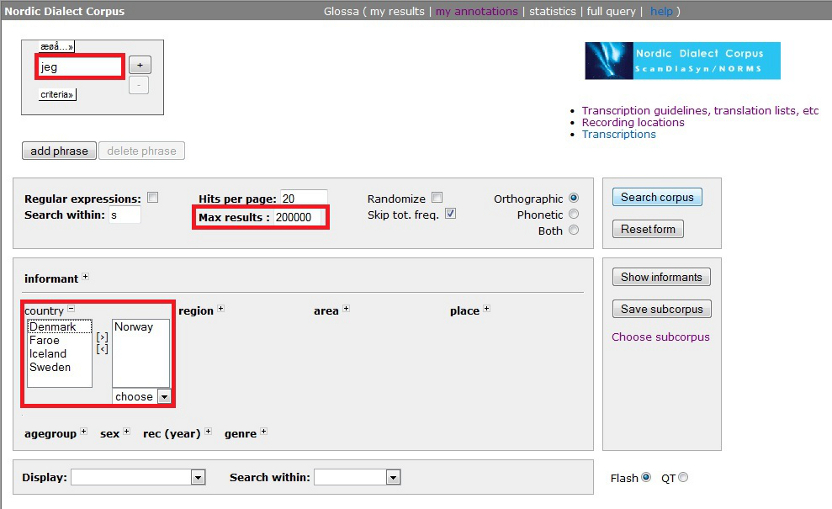Open the Recording locations link

(633, 123)
